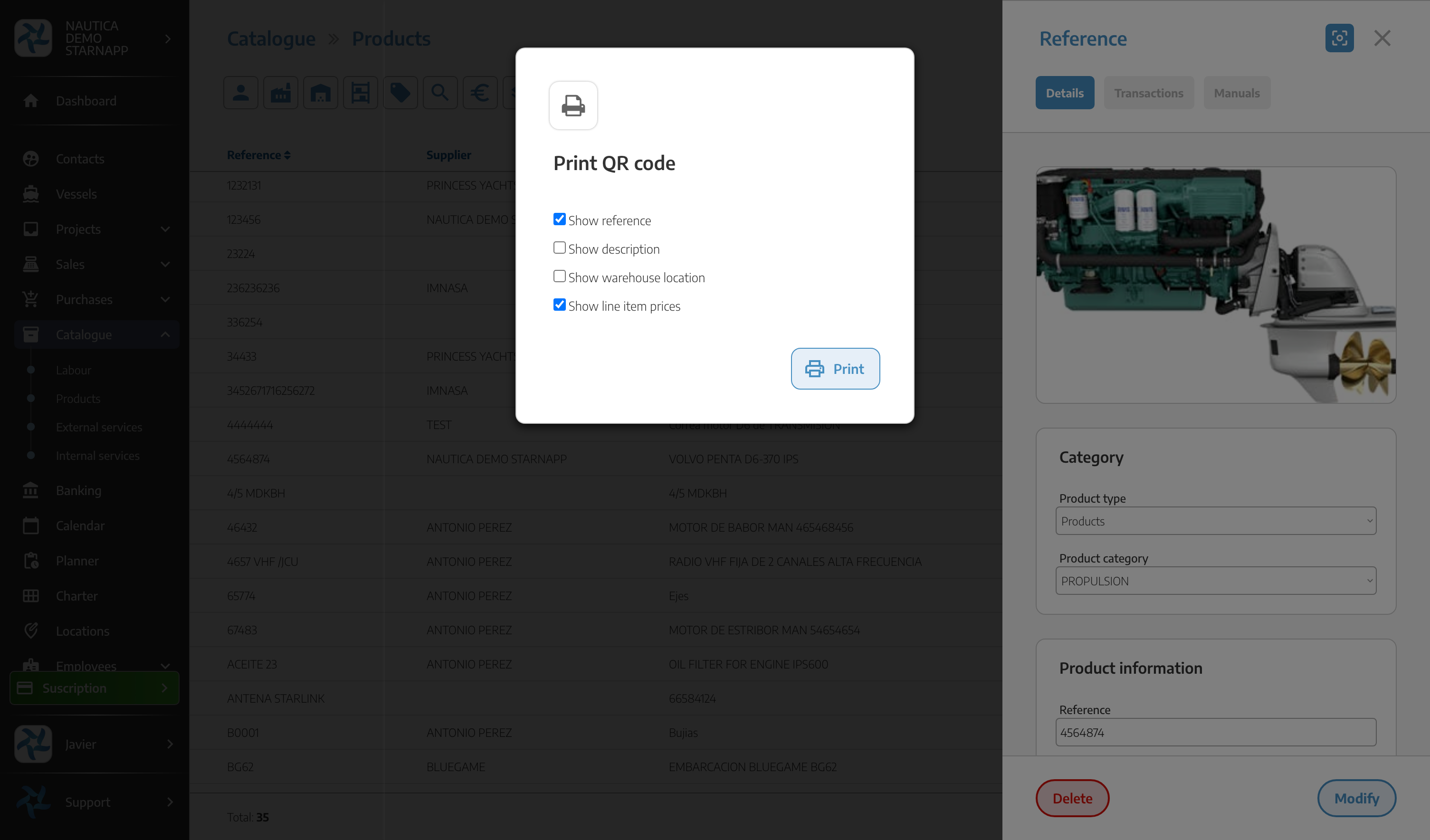Expand the Employees menu chevron
Viewport: 1430px width, 840px height.
pos(165,666)
